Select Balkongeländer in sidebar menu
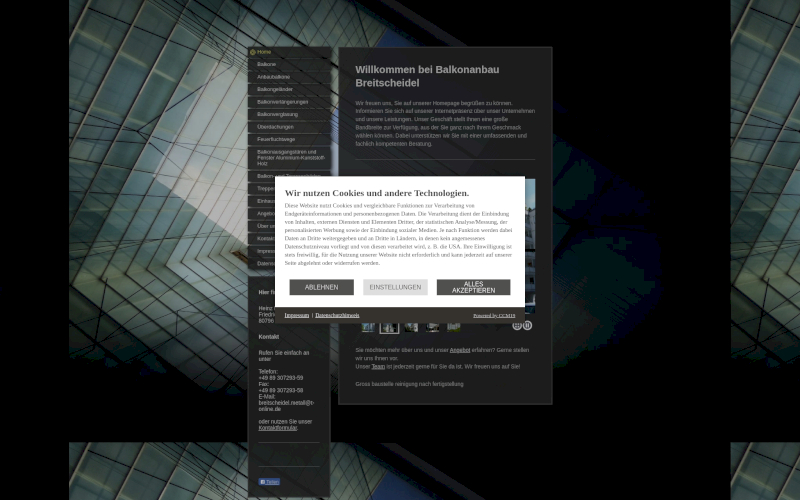The width and height of the screenshot is (800, 500). click(276, 89)
